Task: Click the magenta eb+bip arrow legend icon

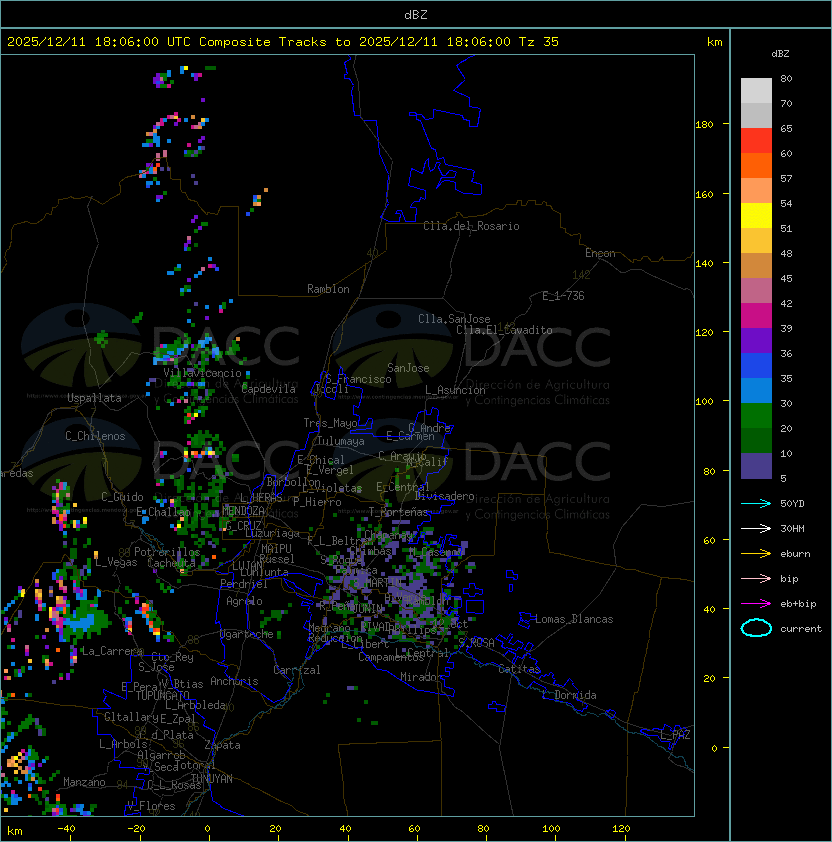Action: click(x=756, y=604)
